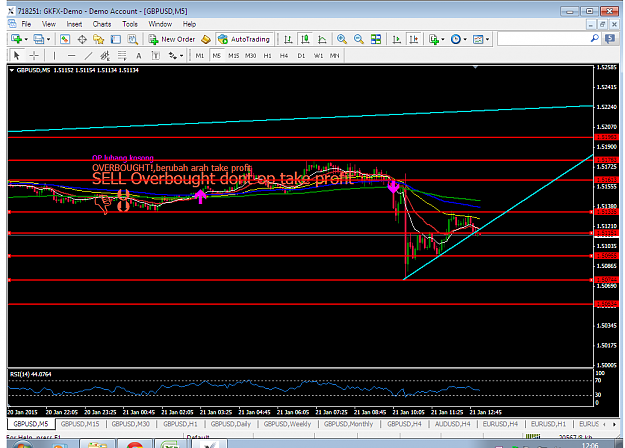This screenshot has height=448, width=625.
Task: Open the Navigator panel star-folder icon
Action: pos(98,39)
